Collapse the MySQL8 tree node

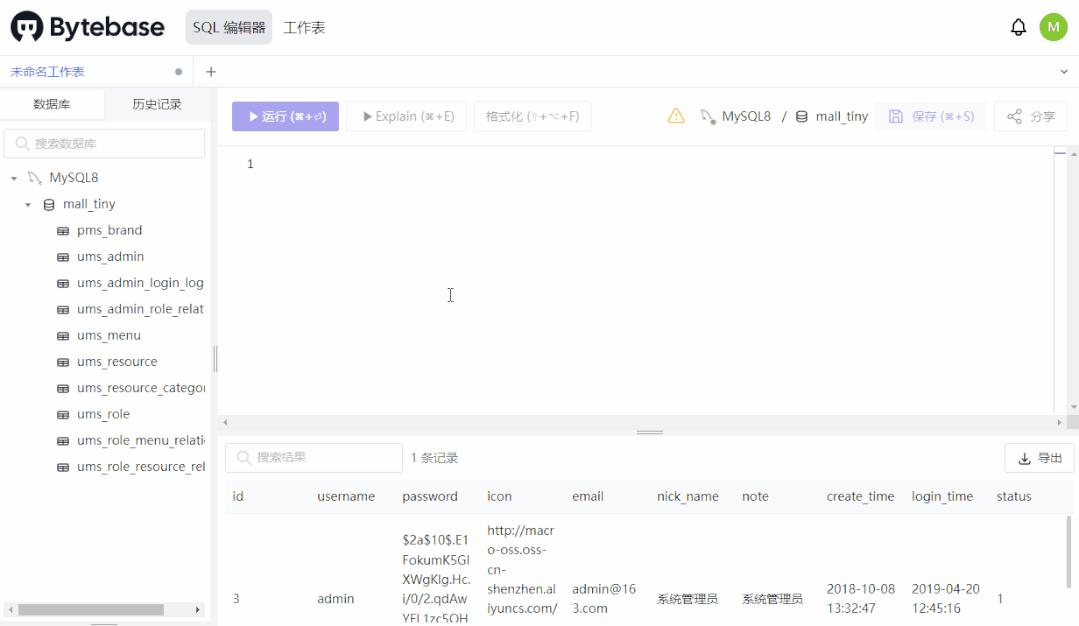coord(14,177)
